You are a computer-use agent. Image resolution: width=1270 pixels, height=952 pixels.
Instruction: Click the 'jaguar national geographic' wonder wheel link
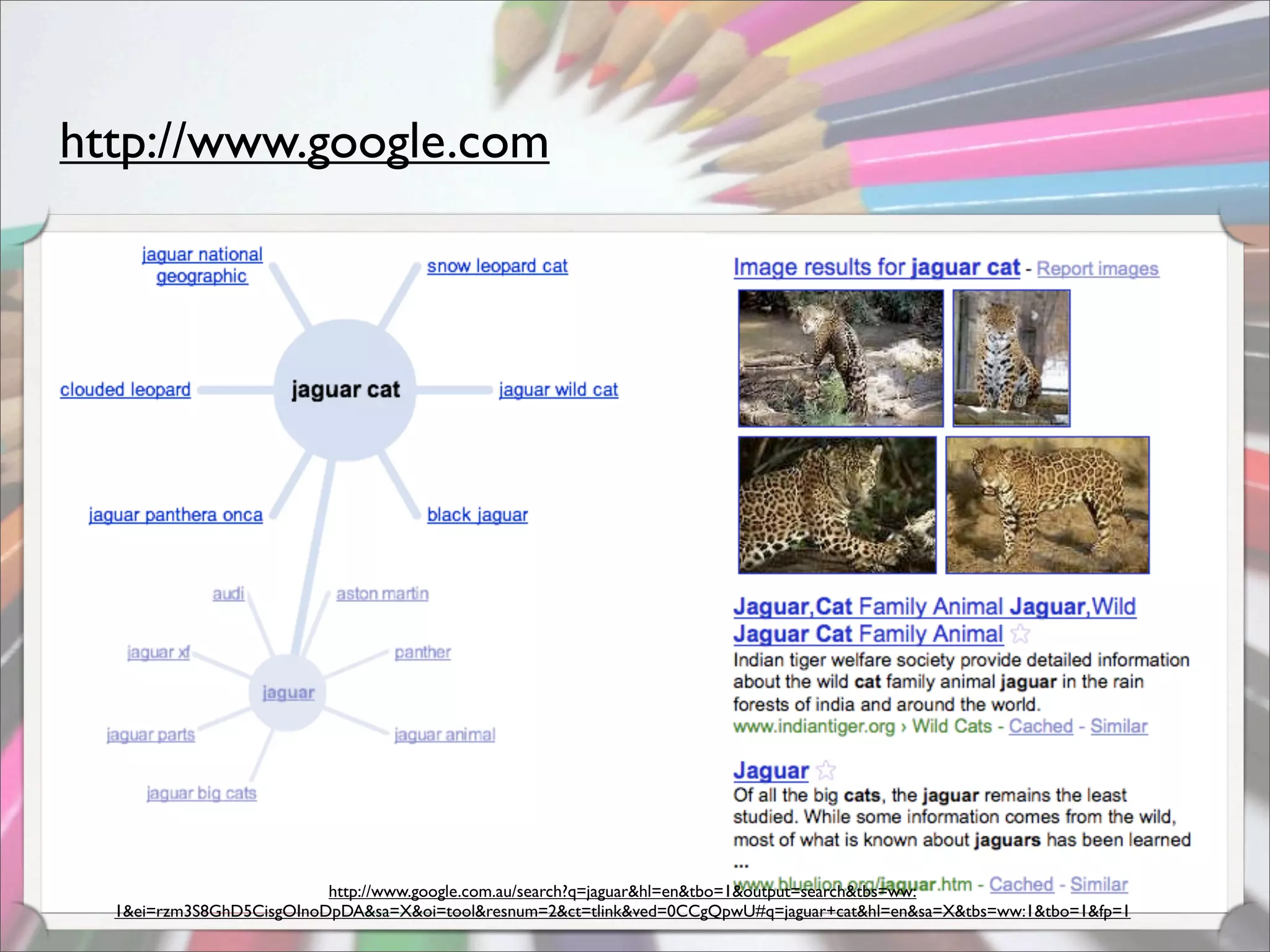tap(202, 265)
